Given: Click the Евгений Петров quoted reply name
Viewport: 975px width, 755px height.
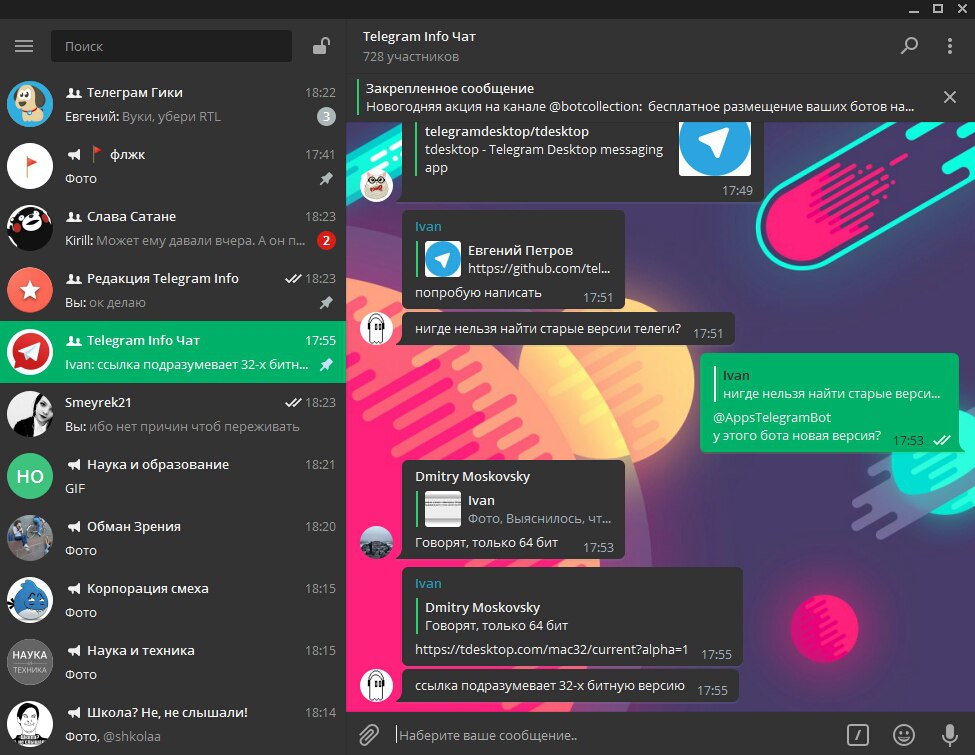Looking at the screenshot, I should pyautogui.click(x=520, y=250).
